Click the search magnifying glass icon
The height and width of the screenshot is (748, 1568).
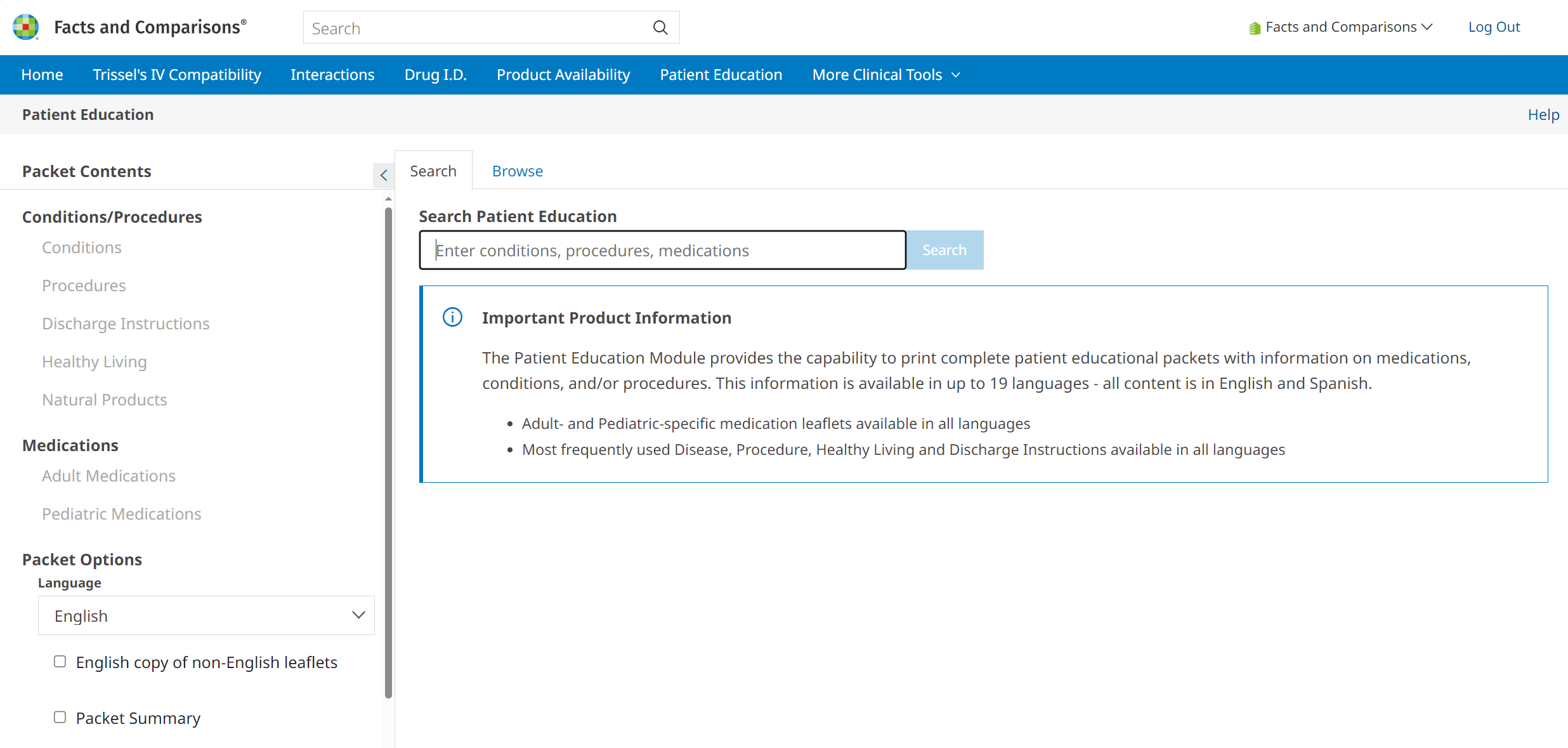tap(660, 28)
